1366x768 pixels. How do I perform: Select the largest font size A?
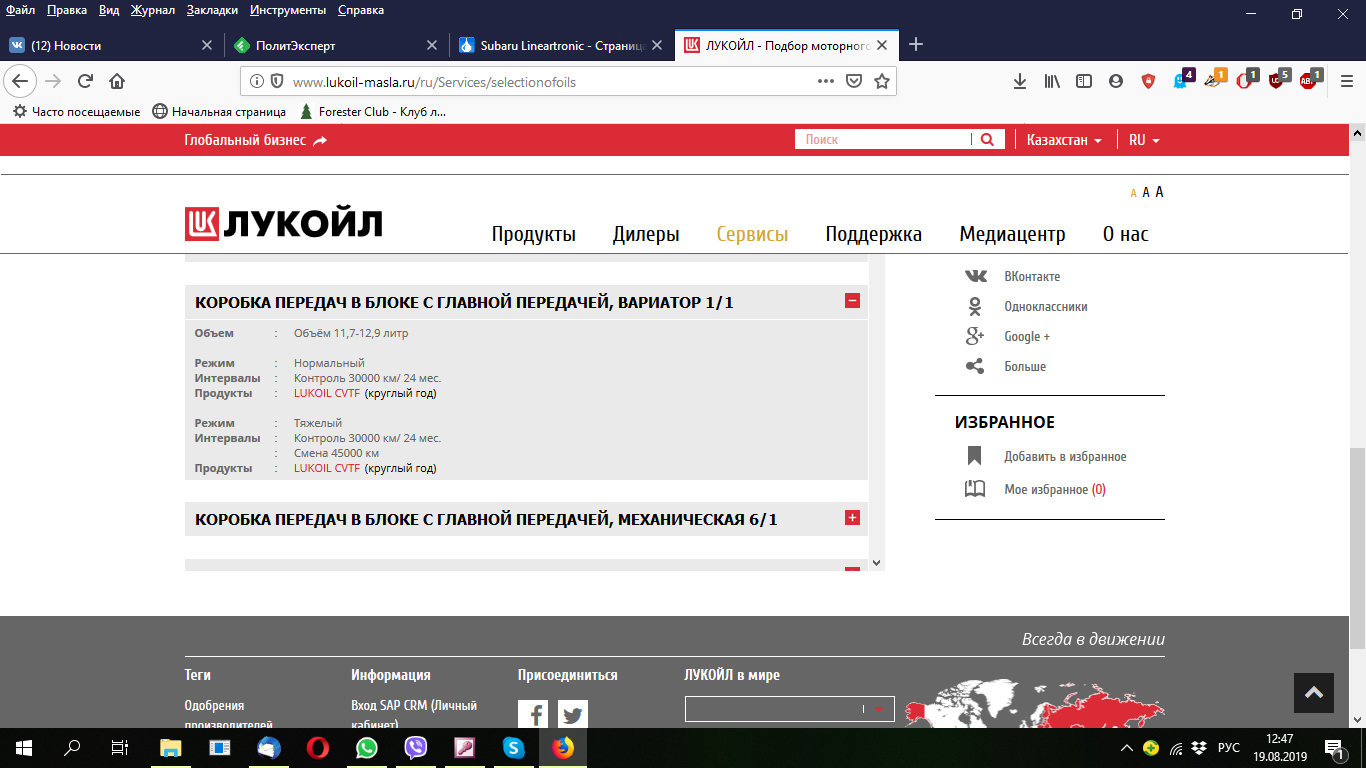point(1159,192)
